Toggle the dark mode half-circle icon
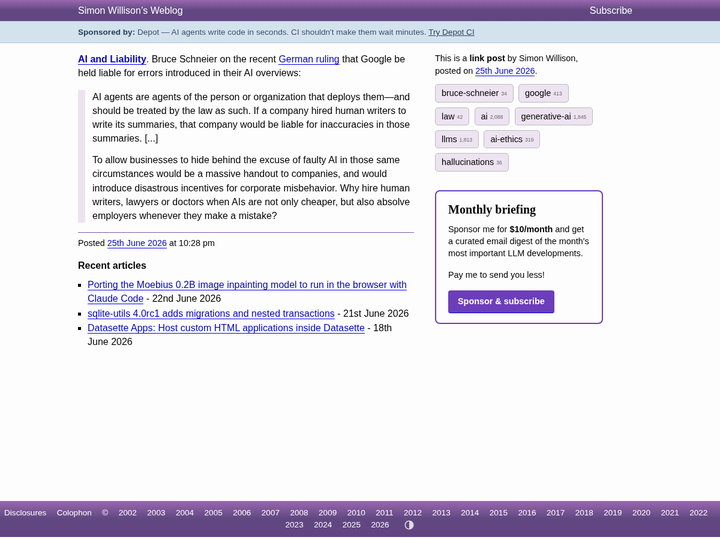The height and width of the screenshot is (540, 720). [409, 525]
